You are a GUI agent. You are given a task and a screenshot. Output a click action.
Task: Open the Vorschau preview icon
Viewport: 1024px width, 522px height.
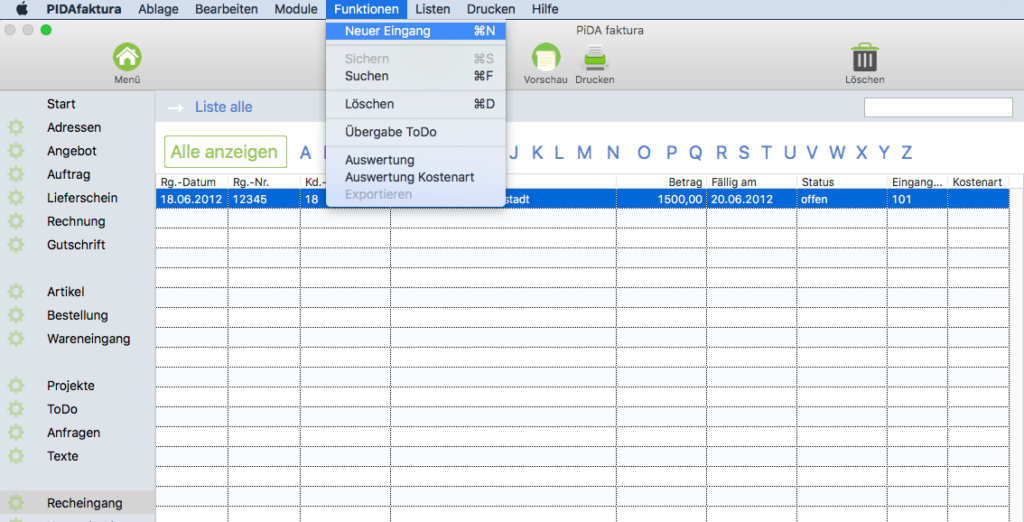[x=545, y=57]
